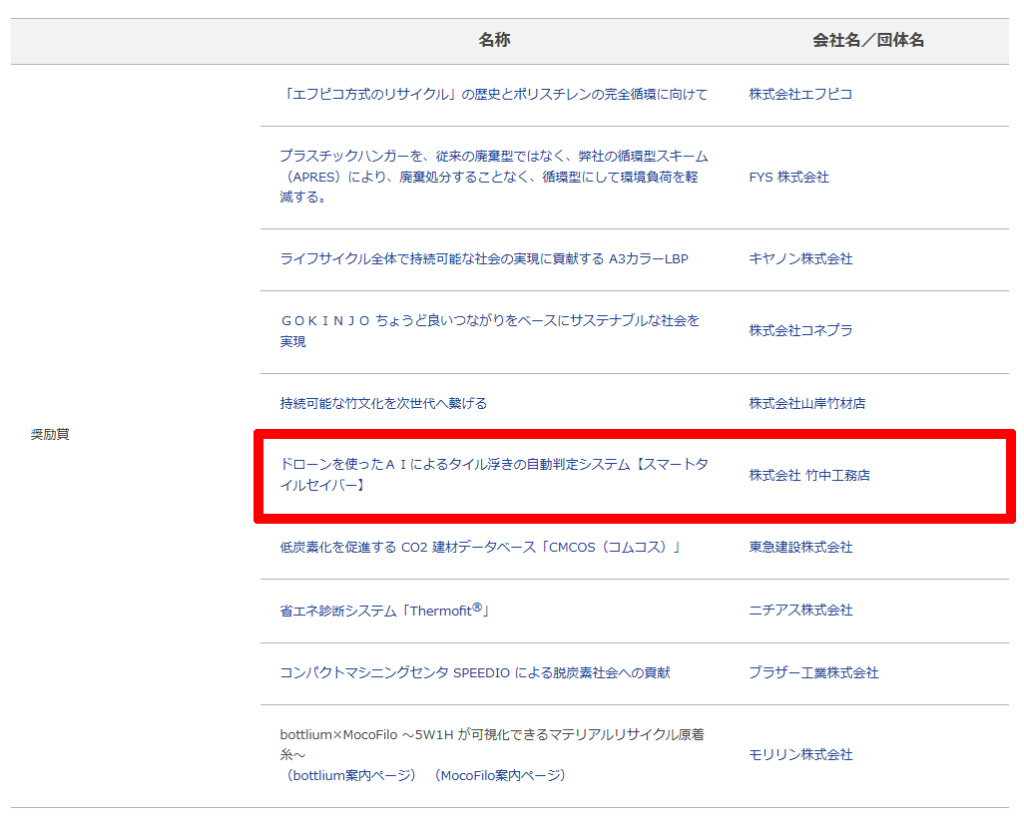Open the スマートタイルセイバー drone AI link
Viewport: 1024px width, 828px height.
point(494,475)
